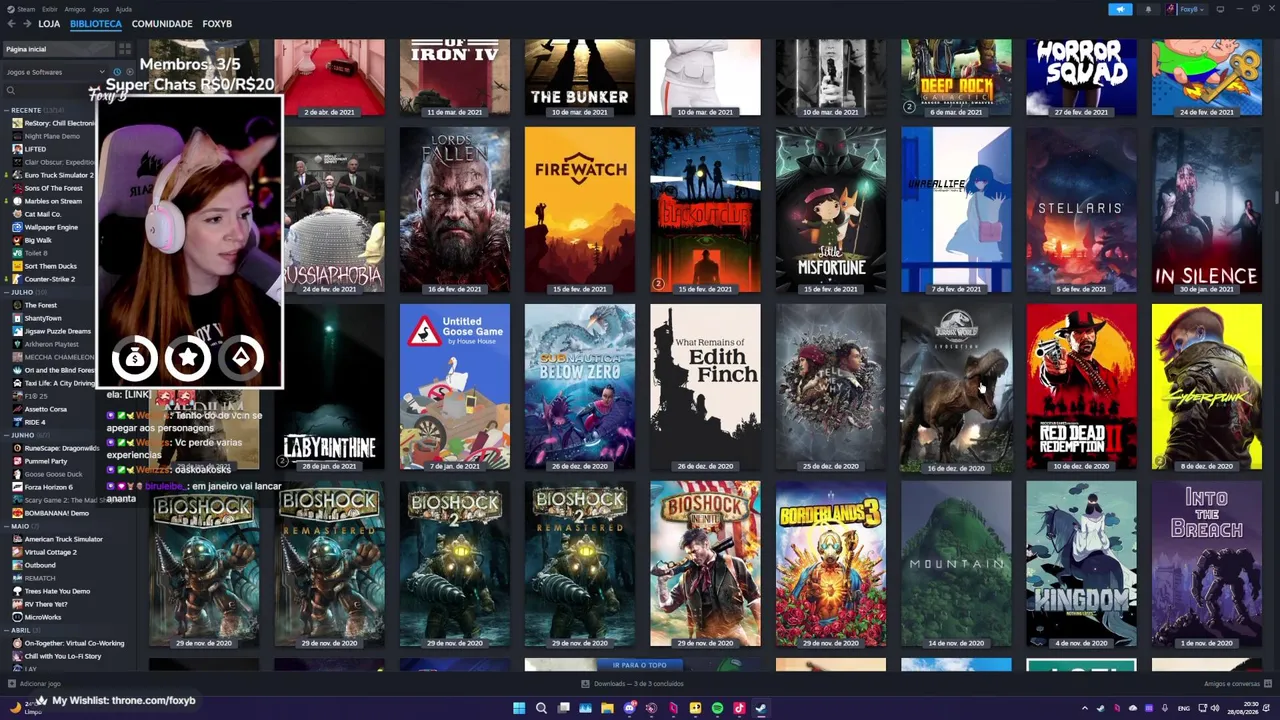Select Sons Of The Forest in sidebar
The height and width of the screenshot is (720, 1280).
54,188
